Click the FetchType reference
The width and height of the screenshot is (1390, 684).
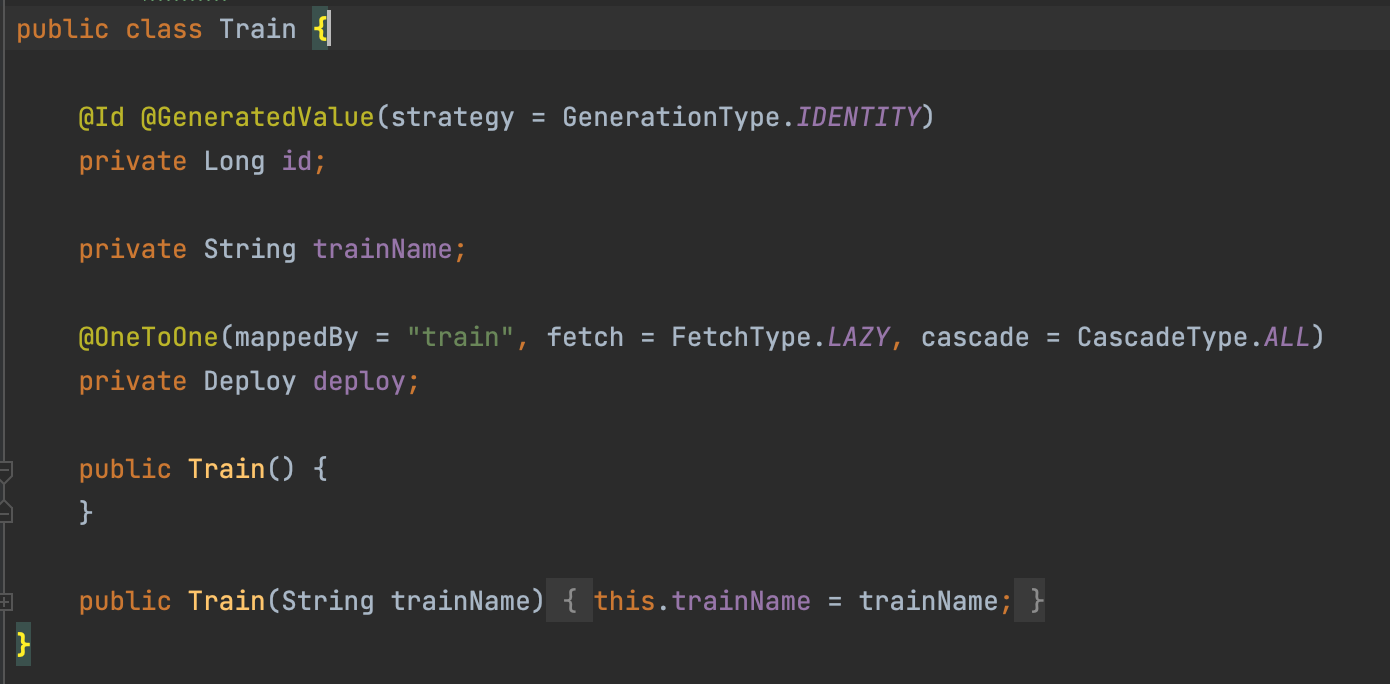coord(741,337)
